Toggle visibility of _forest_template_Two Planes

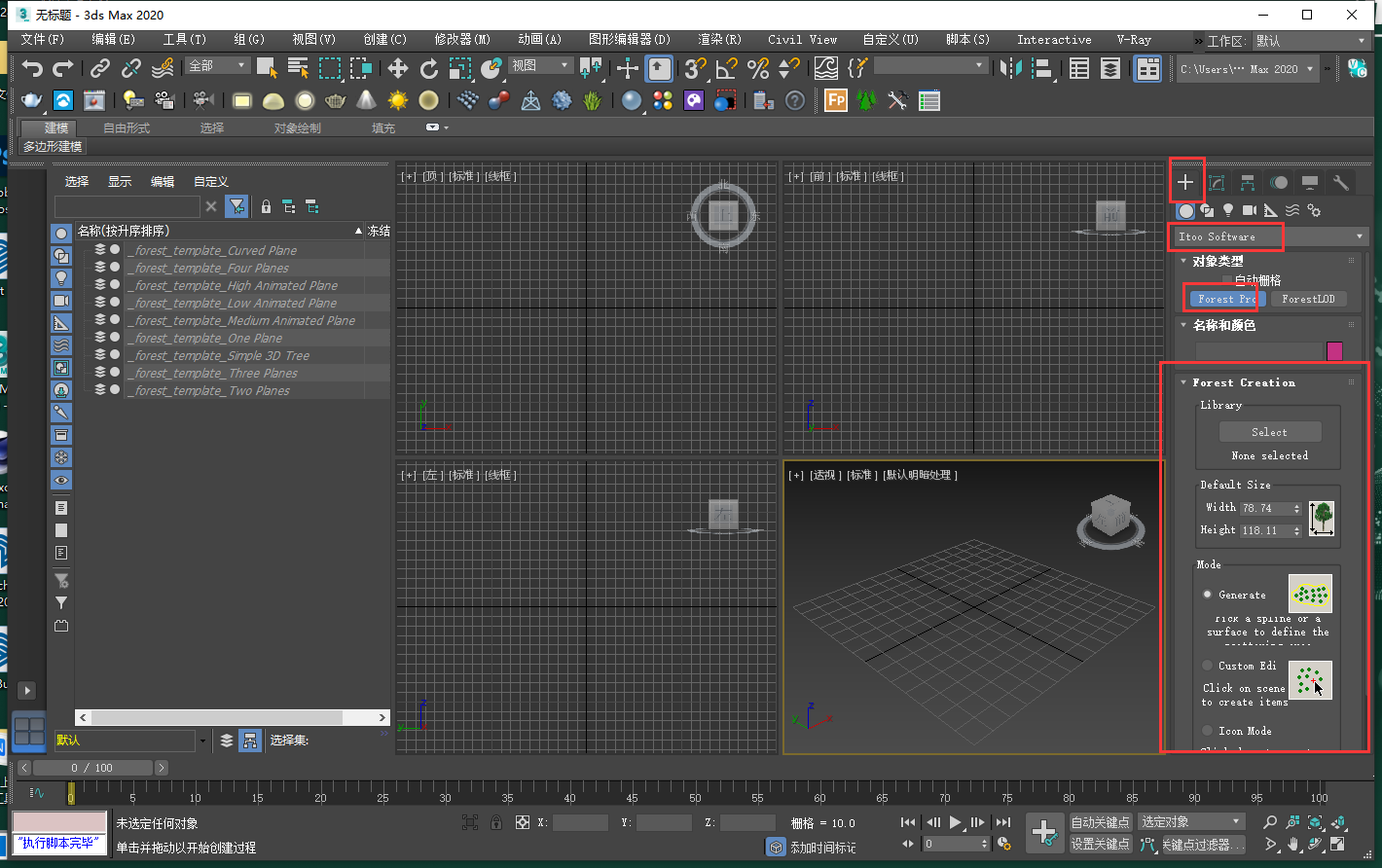point(115,390)
